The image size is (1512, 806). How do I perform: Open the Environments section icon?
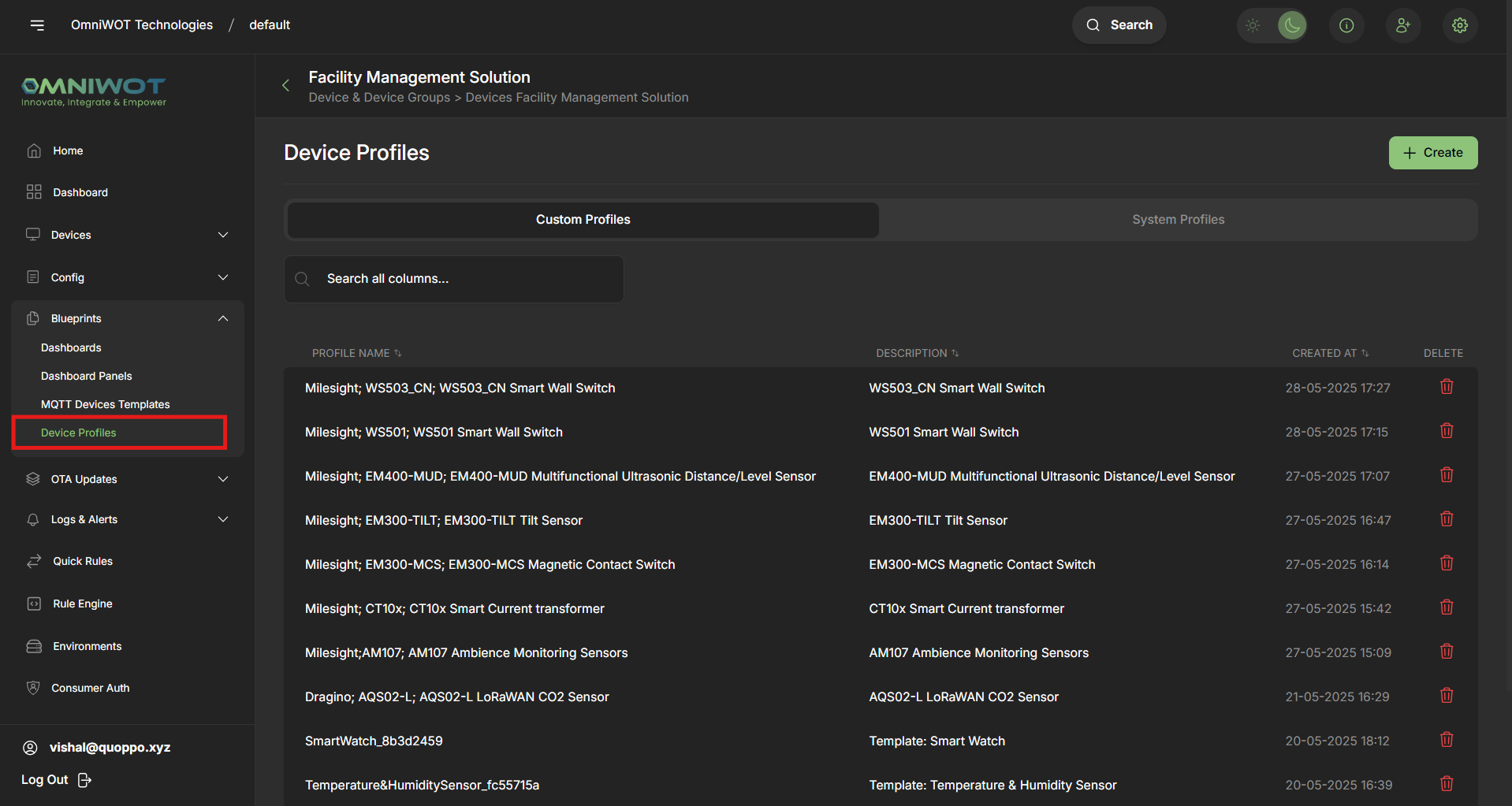pos(32,645)
